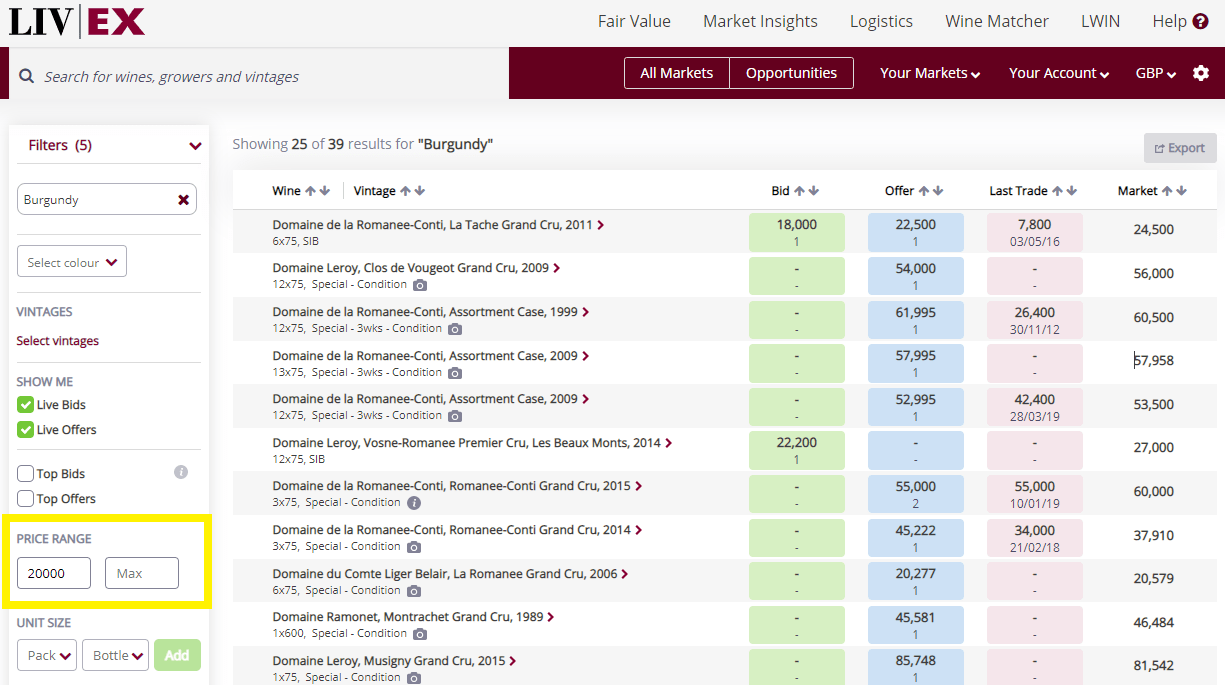Click info icon for Romanee-Conti Grand Cru 2015
This screenshot has width=1225, height=685.
point(414,503)
